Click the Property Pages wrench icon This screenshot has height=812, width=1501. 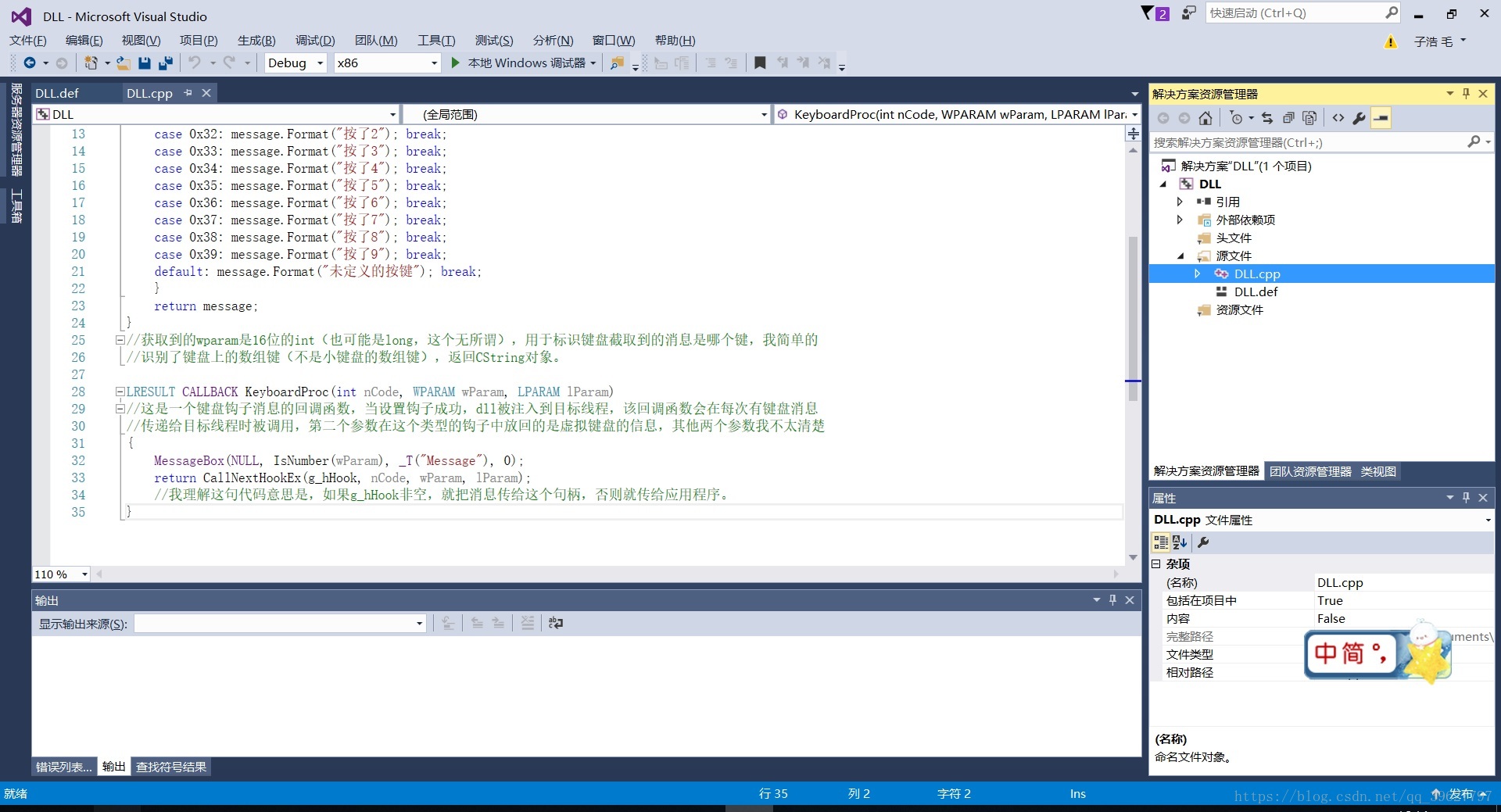1203,542
